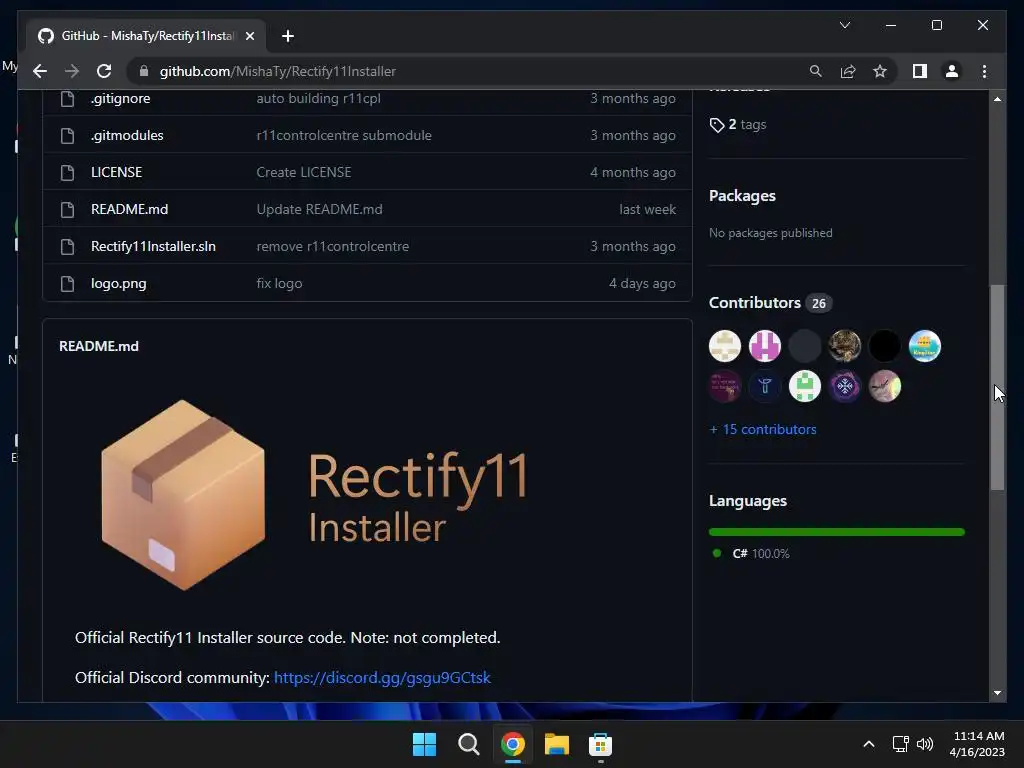Image resolution: width=1024 pixels, height=768 pixels.
Task: Click the Rectify11 Installer logo image
Action: (x=313, y=495)
